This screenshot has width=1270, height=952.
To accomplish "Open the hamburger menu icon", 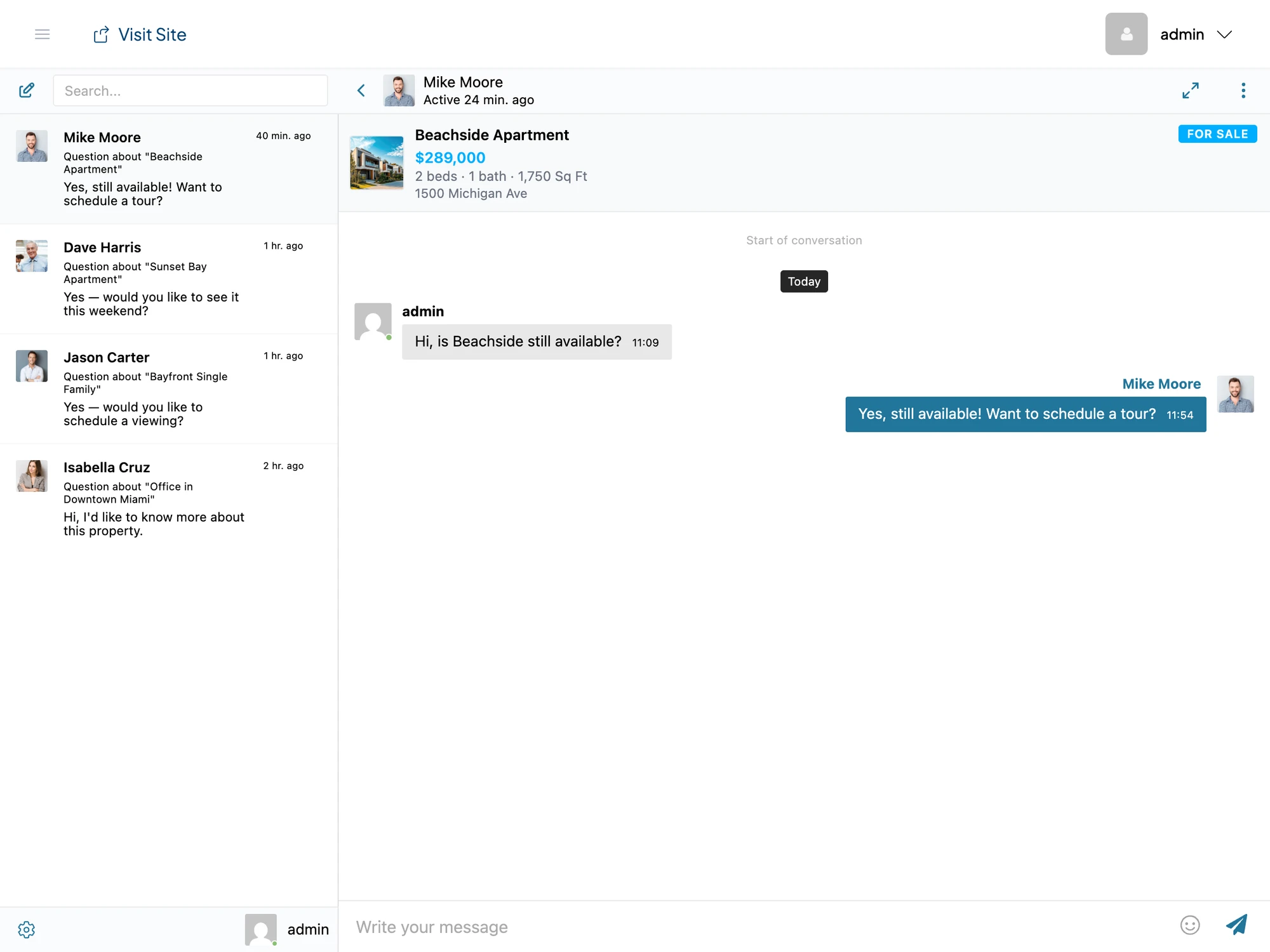I will (x=42, y=34).
